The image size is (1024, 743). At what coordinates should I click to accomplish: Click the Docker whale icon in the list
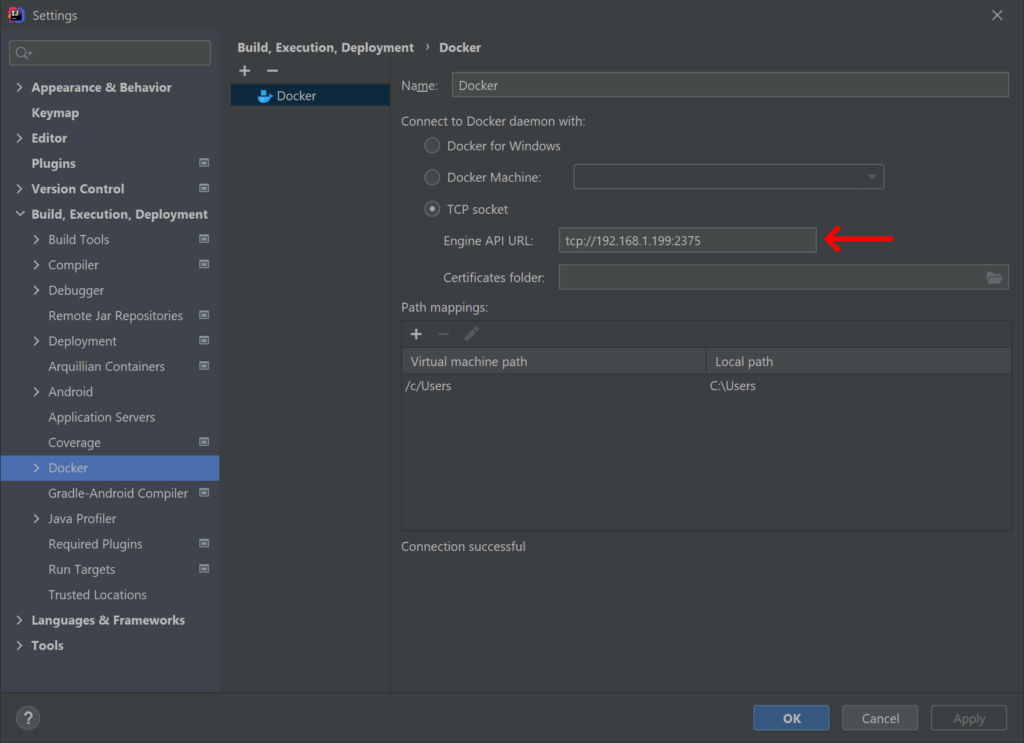point(264,96)
